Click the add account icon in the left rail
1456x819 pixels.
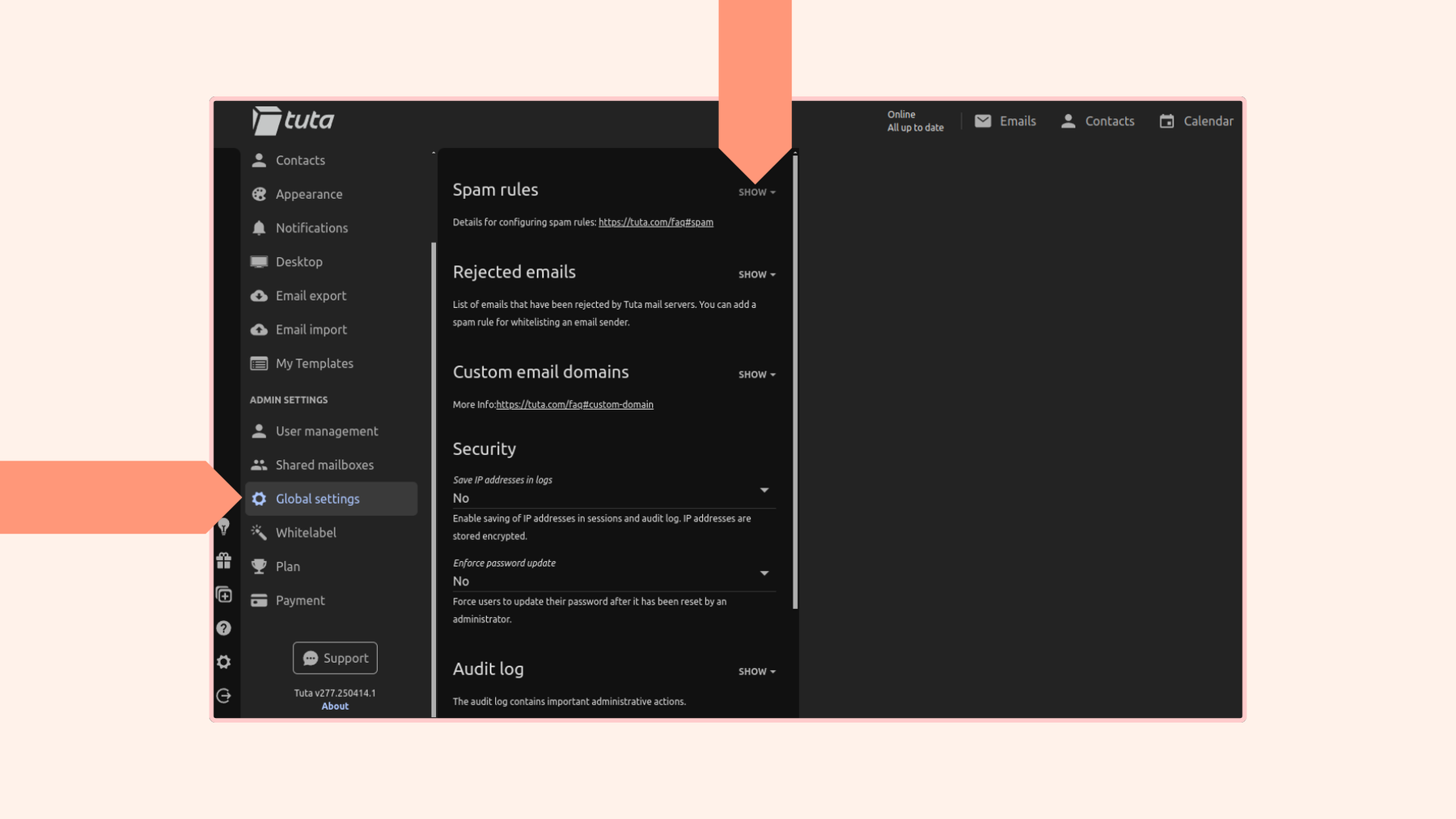224,595
